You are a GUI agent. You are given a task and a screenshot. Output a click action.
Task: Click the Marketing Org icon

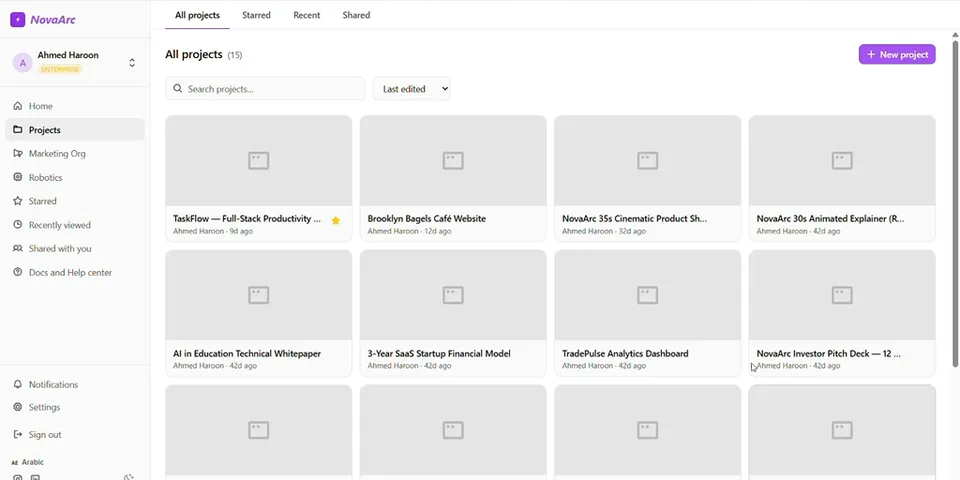(18, 154)
